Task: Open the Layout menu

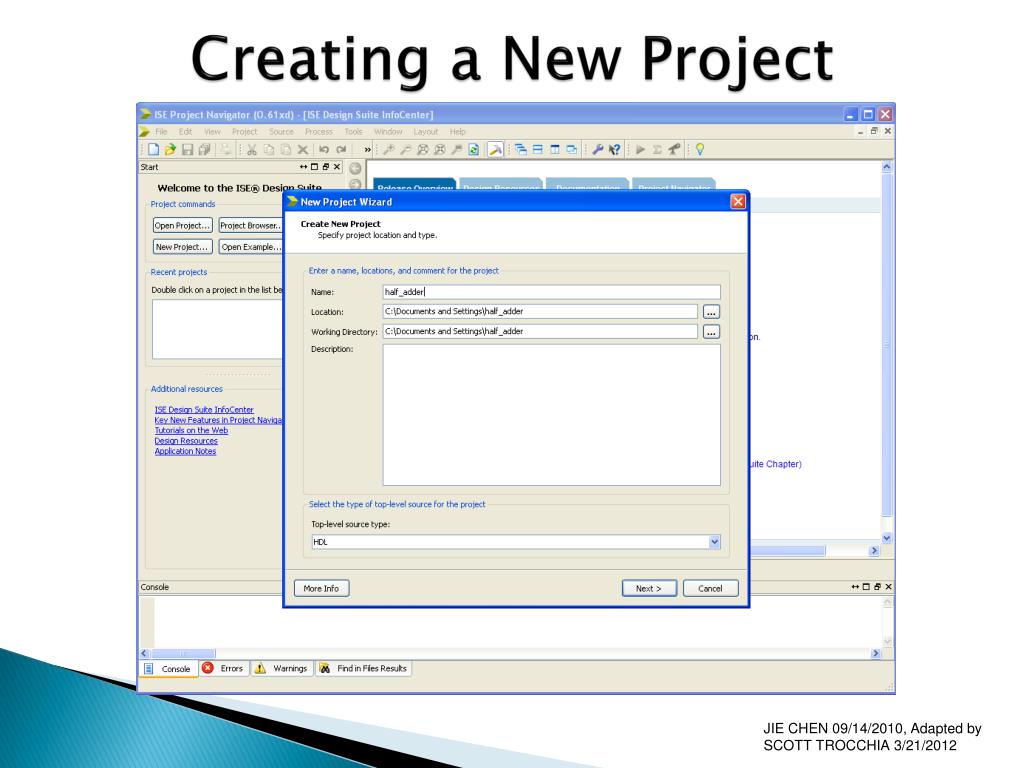Action: [426, 131]
